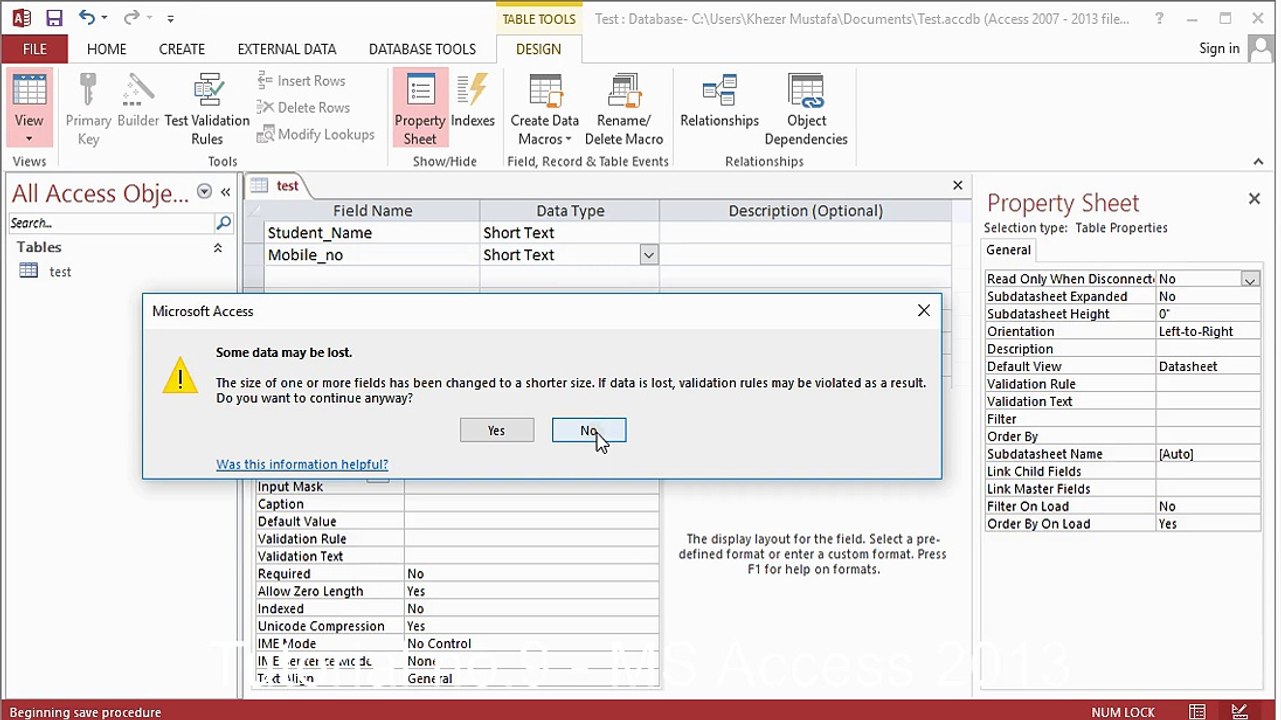Open the Relationships tool

coord(720,100)
